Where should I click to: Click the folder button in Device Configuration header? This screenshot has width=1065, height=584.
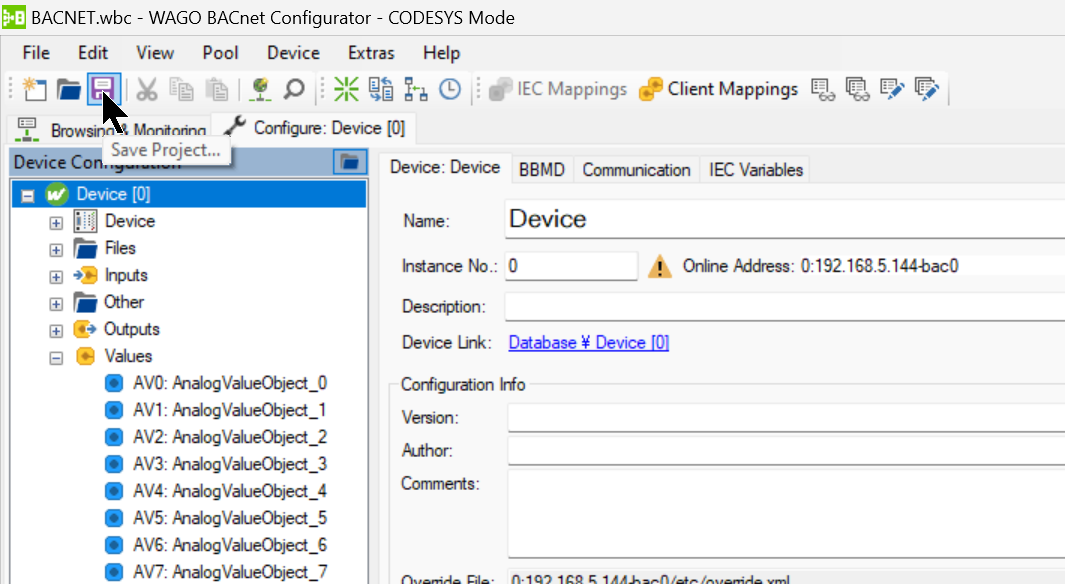point(350,162)
